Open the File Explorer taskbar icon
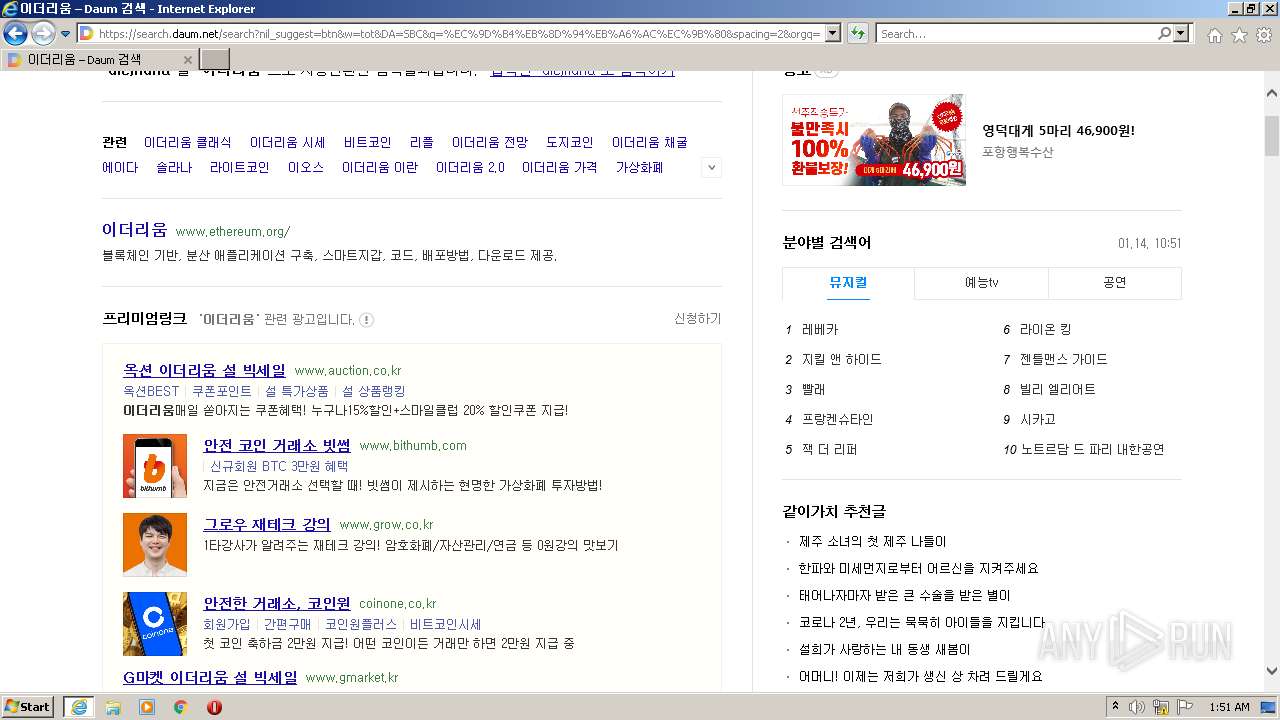Screen dimensions: 1280x720 (x=113, y=707)
